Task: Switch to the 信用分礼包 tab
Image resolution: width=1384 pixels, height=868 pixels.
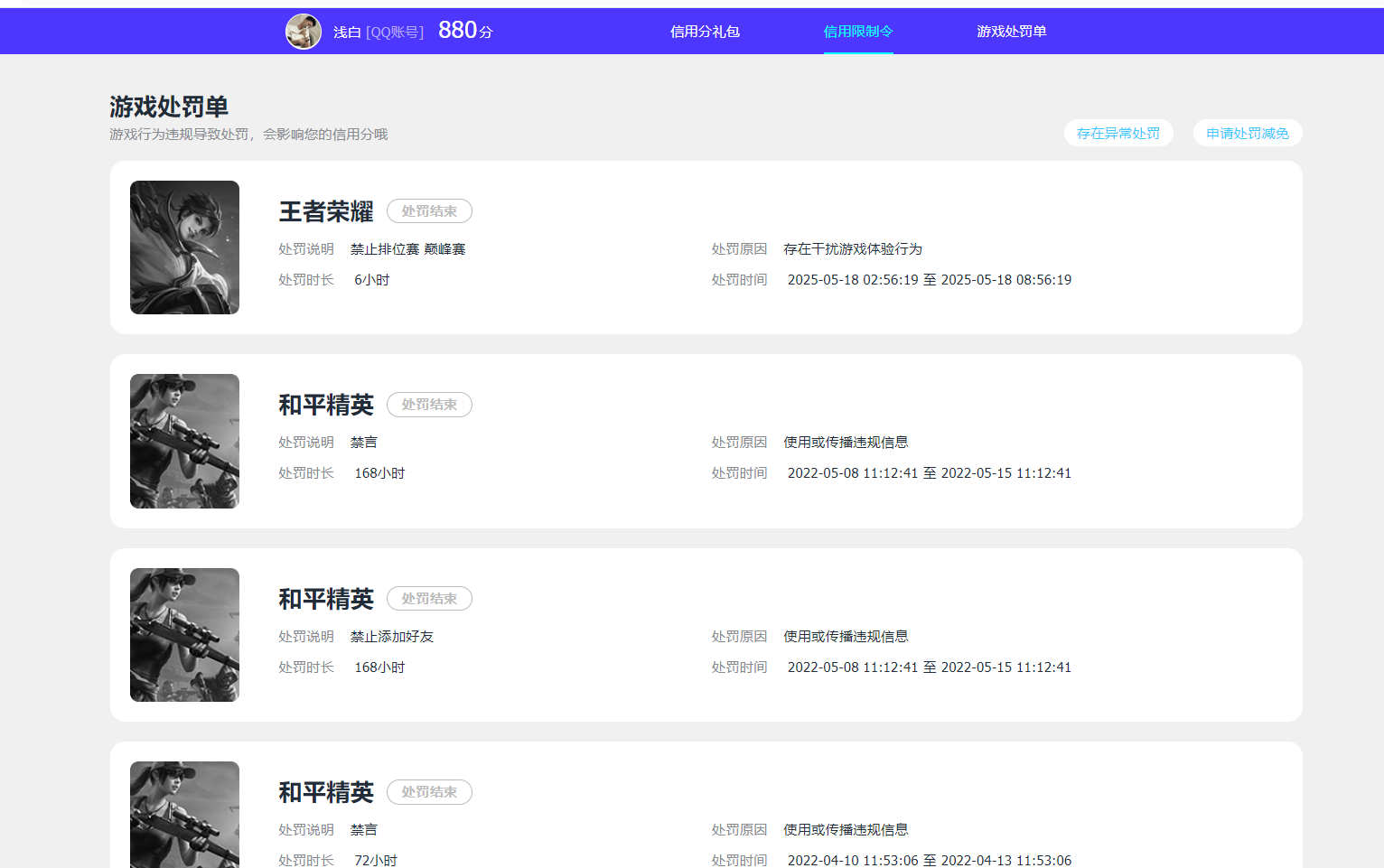Action: 706,31
